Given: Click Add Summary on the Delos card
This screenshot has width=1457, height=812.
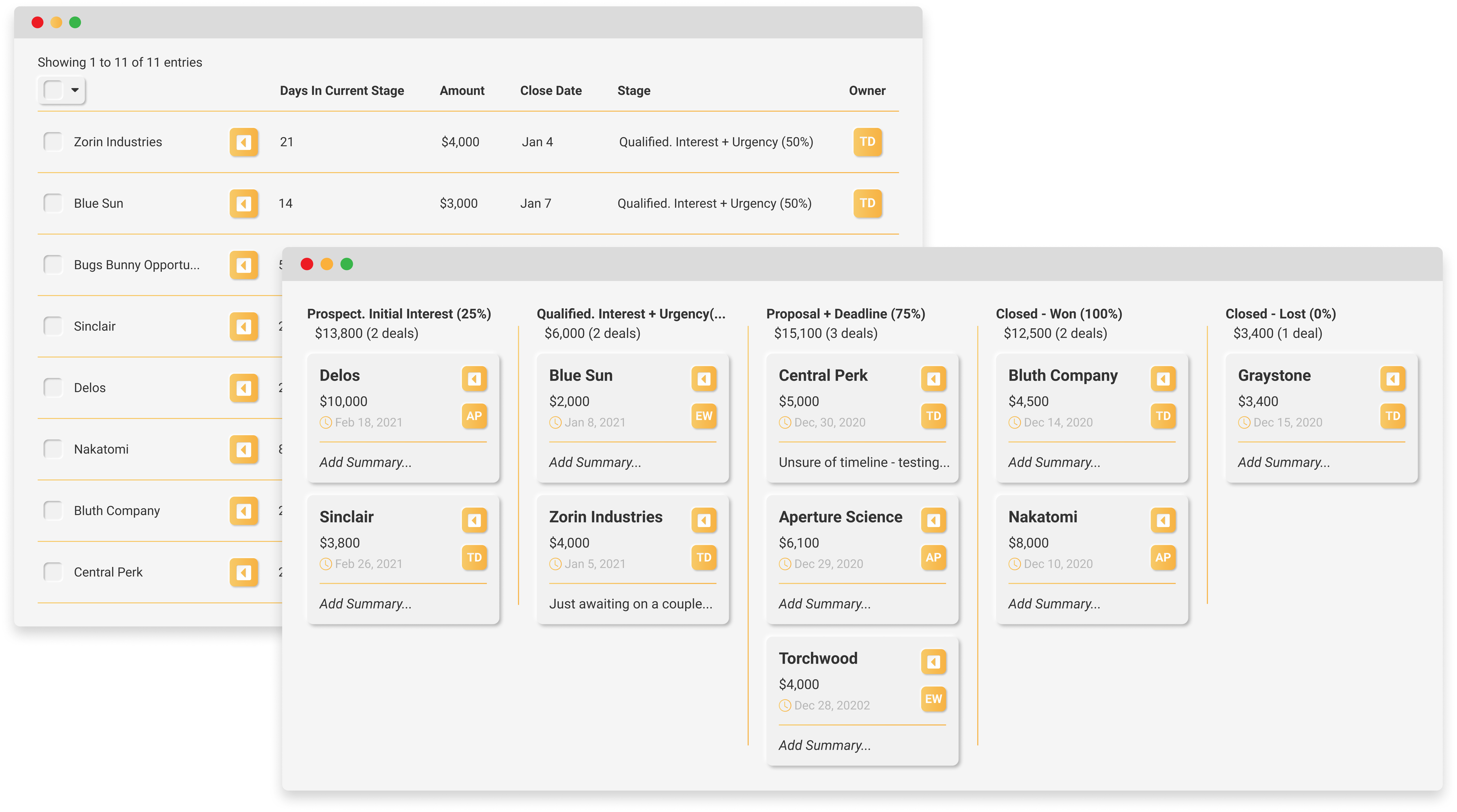Looking at the screenshot, I should (365, 462).
